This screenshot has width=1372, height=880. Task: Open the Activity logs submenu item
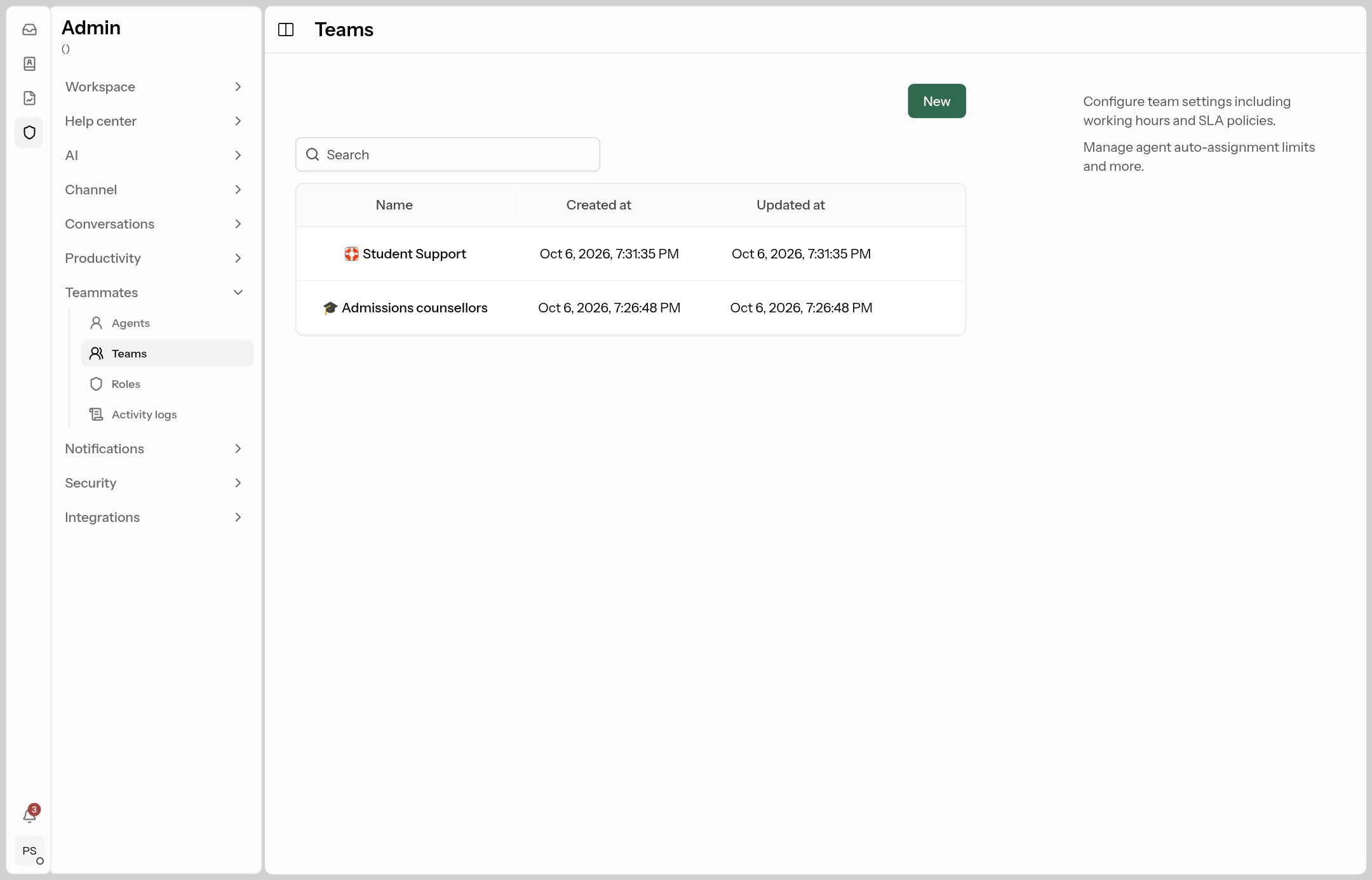[x=166, y=415]
